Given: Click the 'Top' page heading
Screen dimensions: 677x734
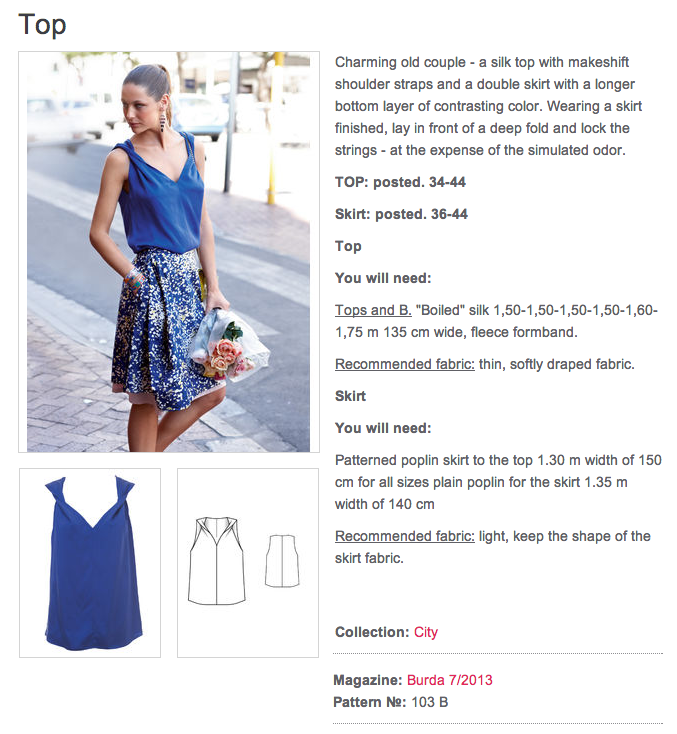Looking at the screenshot, I should [42, 25].
